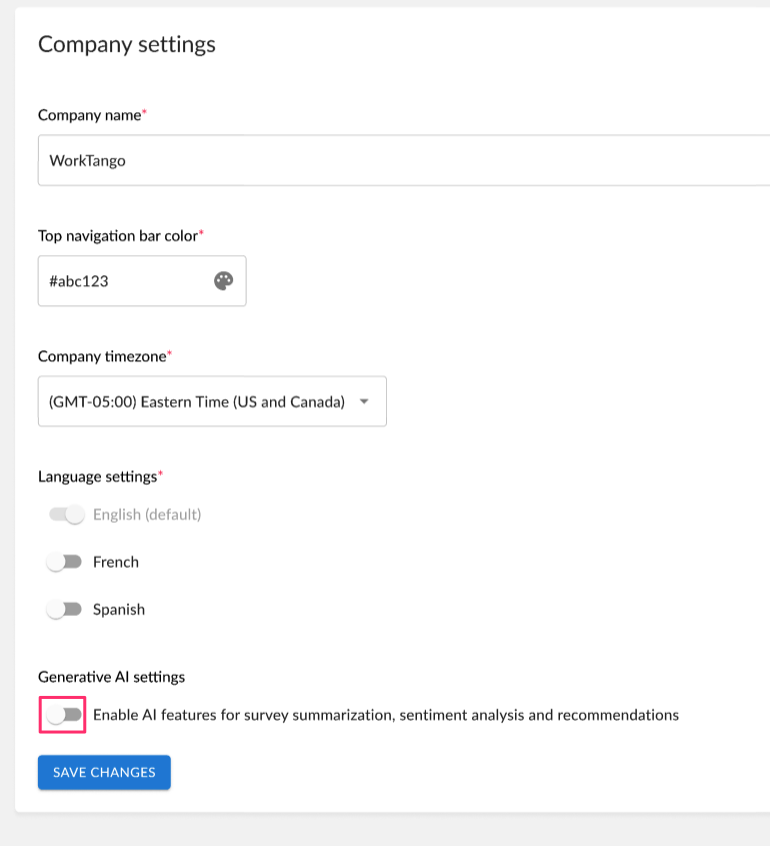Click the English default toggle
Image resolution: width=770 pixels, height=846 pixels.
pos(68,514)
